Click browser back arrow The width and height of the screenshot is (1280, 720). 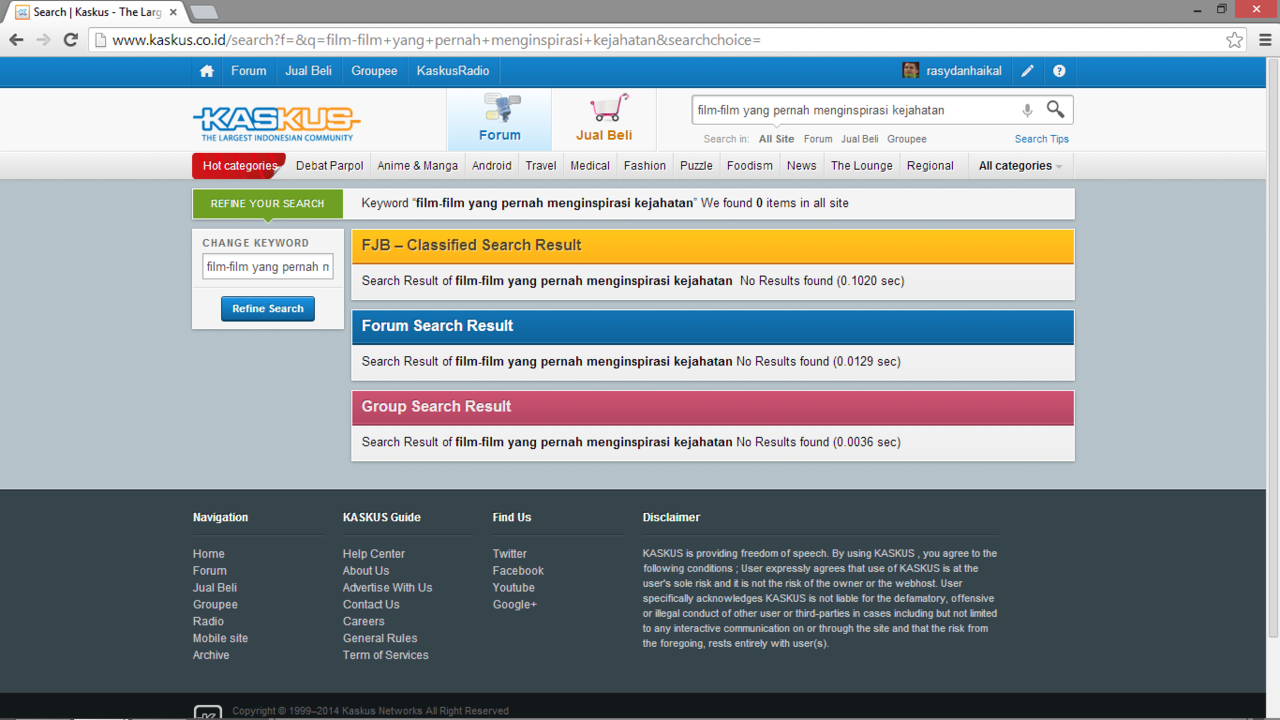pyautogui.click(x=16, y=40)
